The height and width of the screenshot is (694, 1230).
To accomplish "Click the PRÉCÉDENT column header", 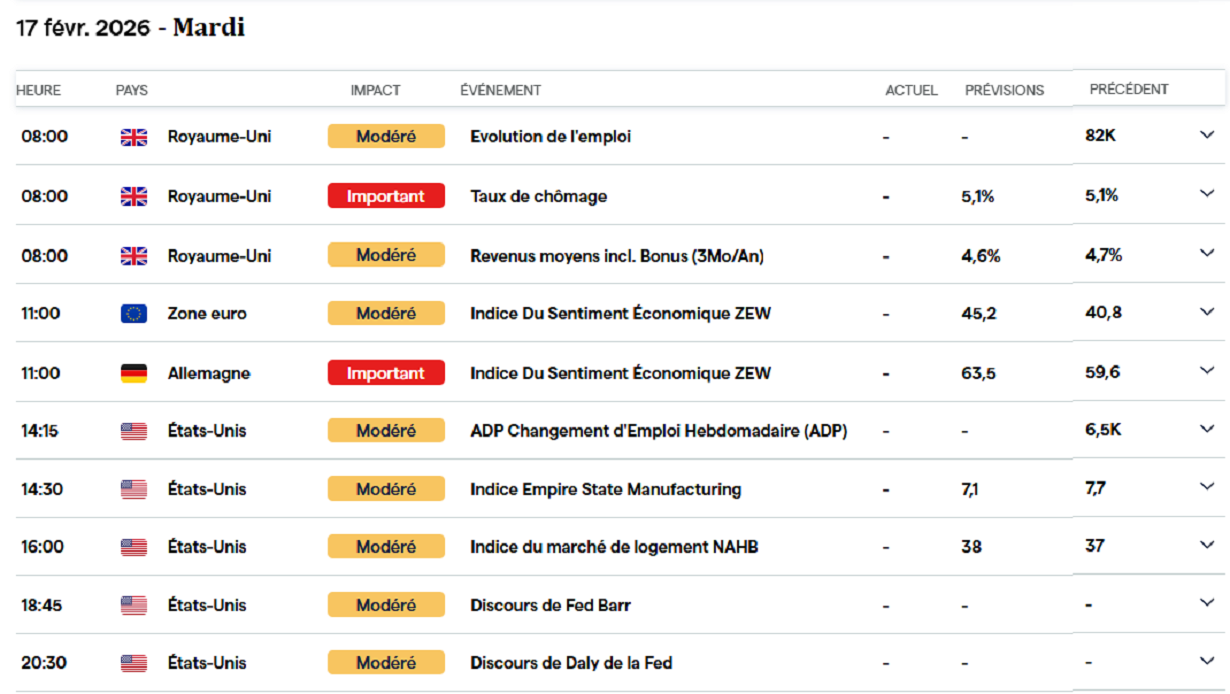I will (x=1129, y=89).
